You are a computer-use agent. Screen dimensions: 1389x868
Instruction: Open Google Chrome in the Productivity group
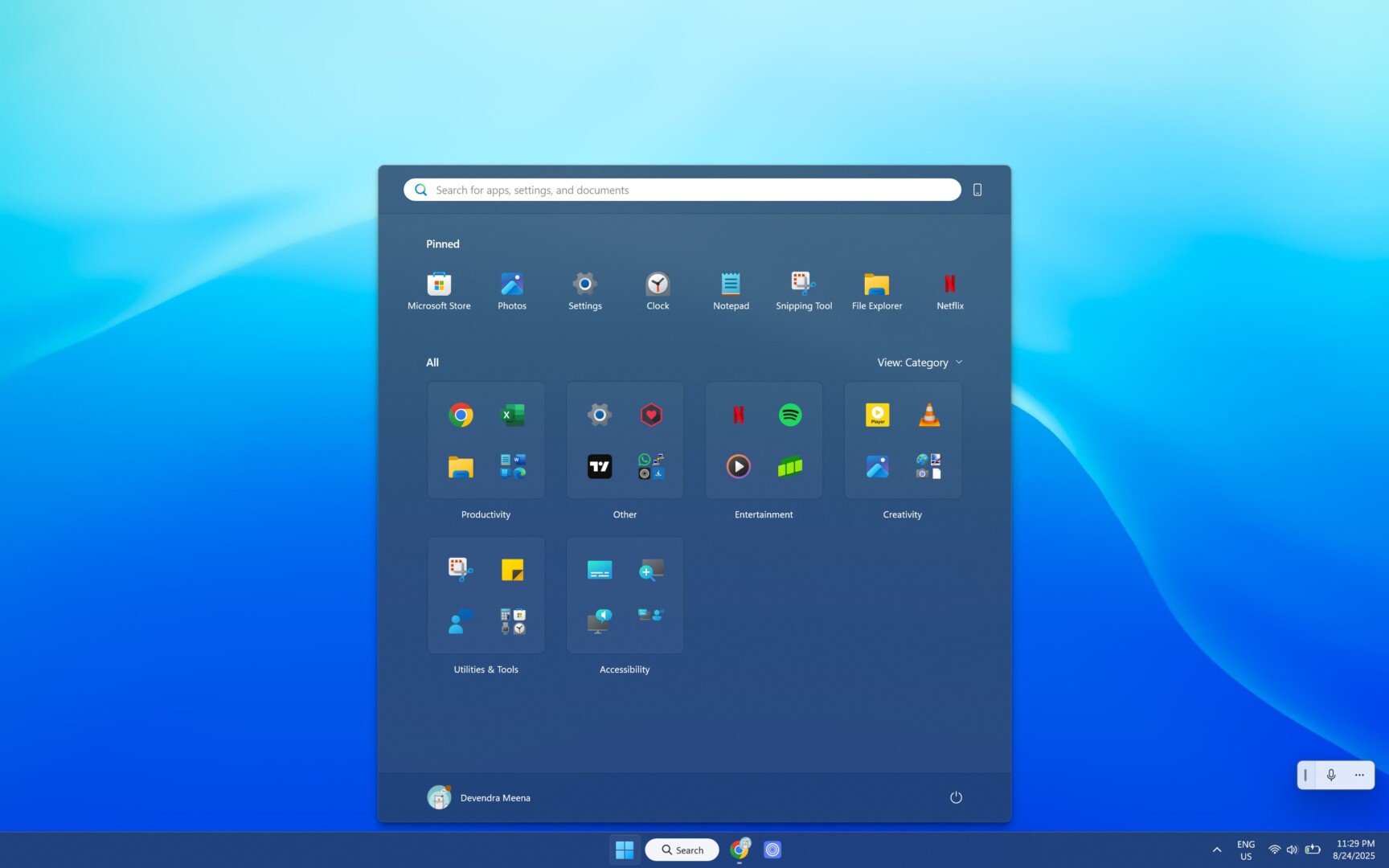pyautogui.click(x=461, y=415)
